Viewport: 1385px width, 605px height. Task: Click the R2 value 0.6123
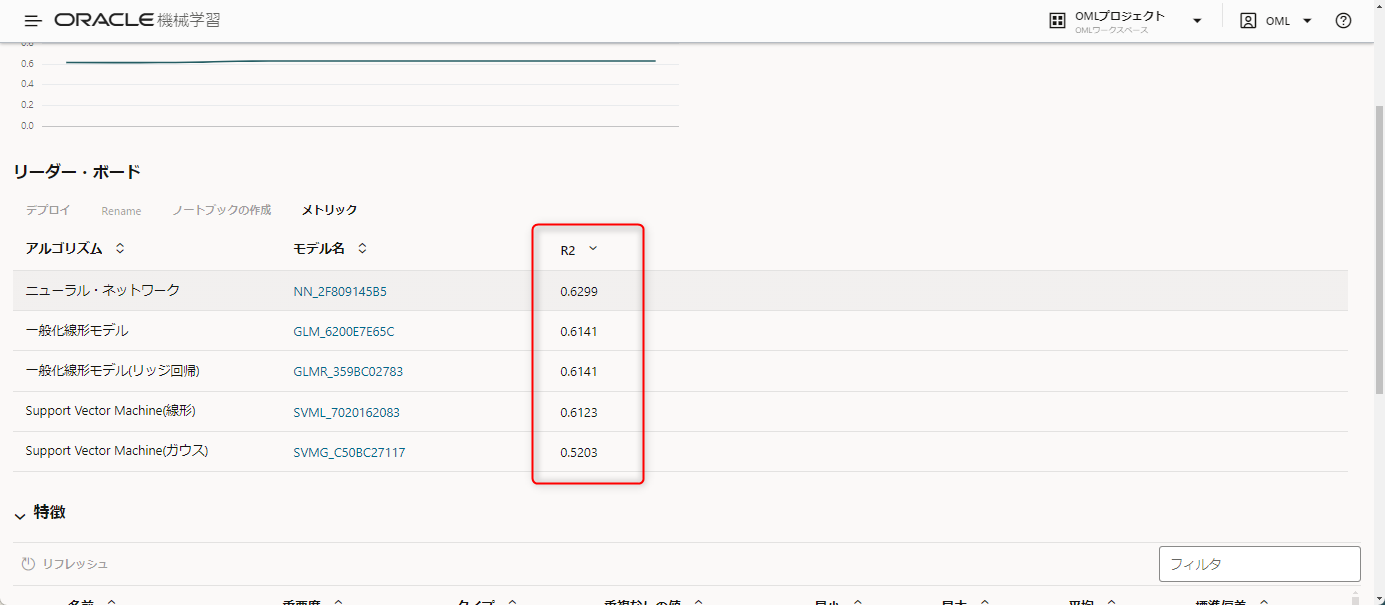(579, 412)
